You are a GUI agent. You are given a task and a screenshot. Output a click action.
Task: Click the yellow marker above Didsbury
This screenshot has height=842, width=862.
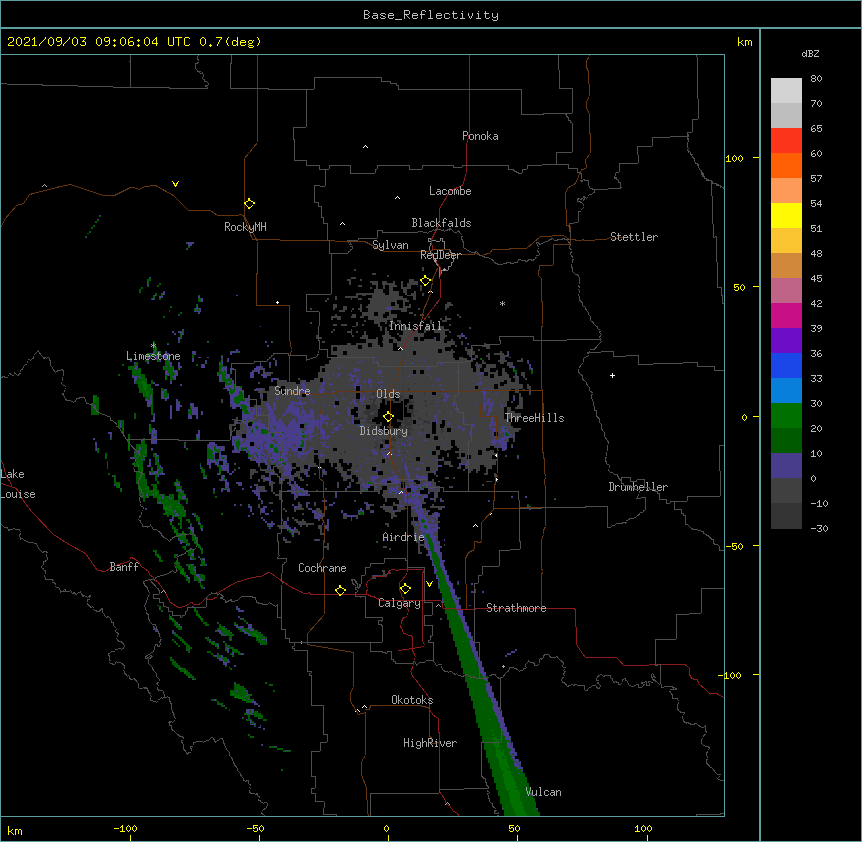pyautogui.click(x=388, y=416)
